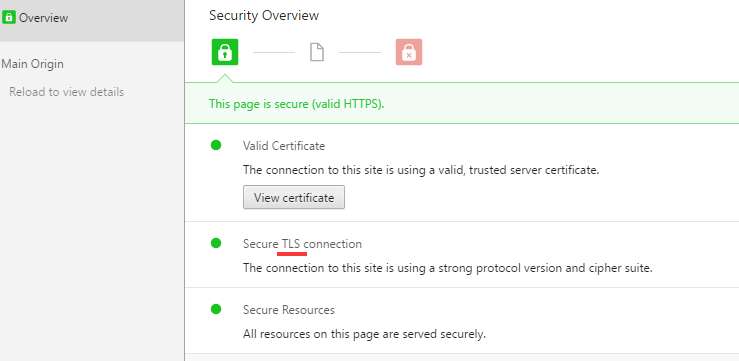This screenshot has height=361, width=739.
Task: Click the Valid Certificate title
Action: click(x=284, y=146)
